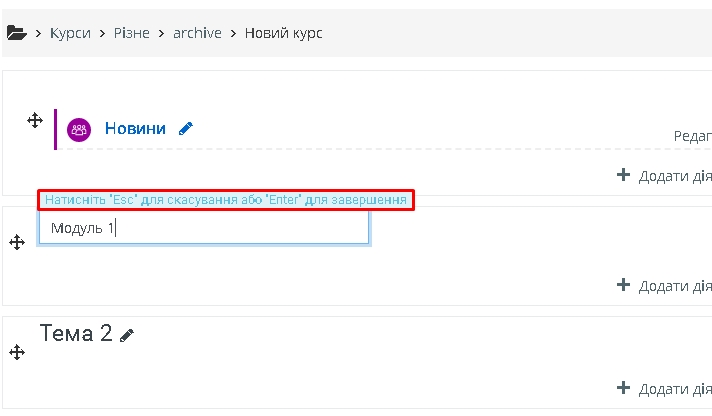
Task: Click the move handle for Тема 2 section
Action: coord(17,352)
